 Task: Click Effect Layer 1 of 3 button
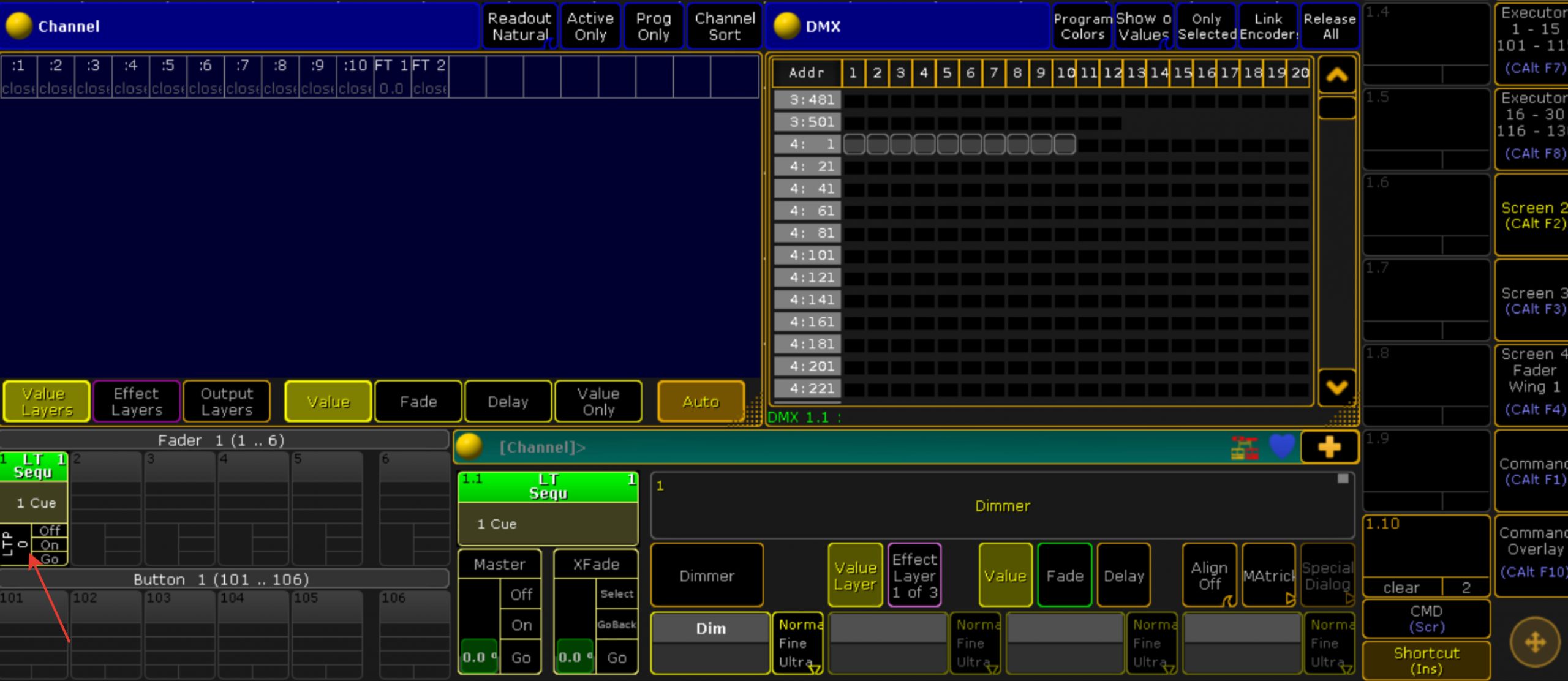coord(914,575)
